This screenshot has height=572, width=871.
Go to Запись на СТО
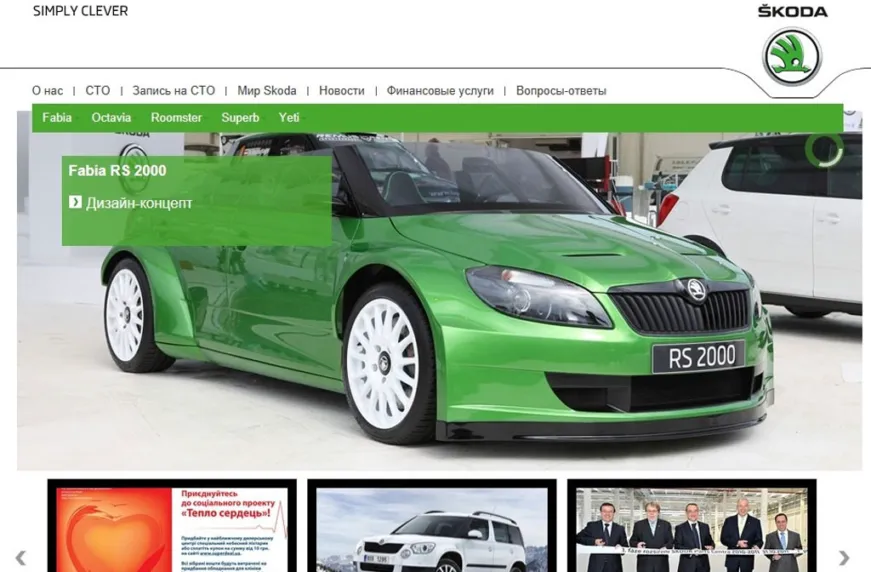tap(173, 91)
